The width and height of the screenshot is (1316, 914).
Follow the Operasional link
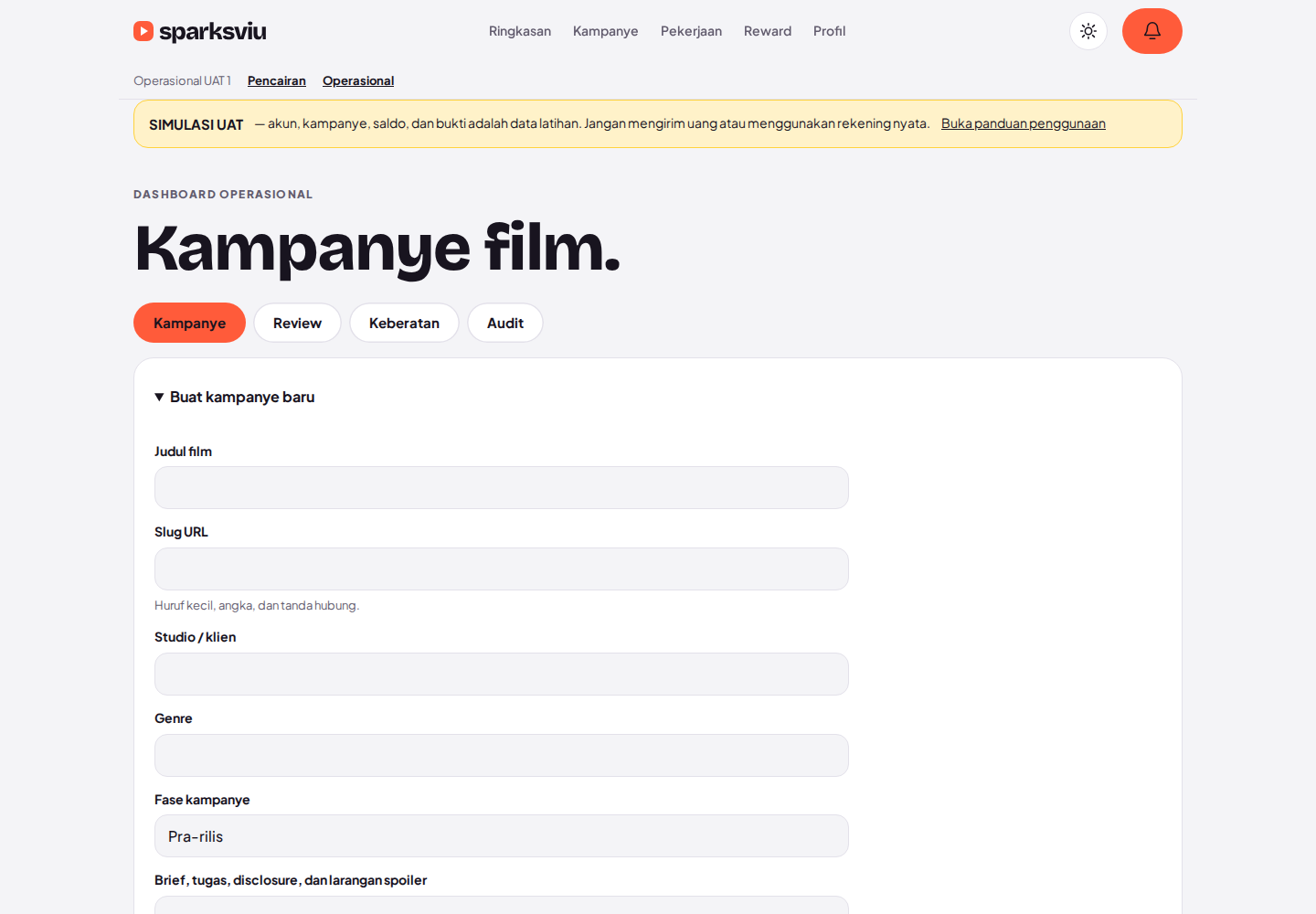(x=358, y=80)
